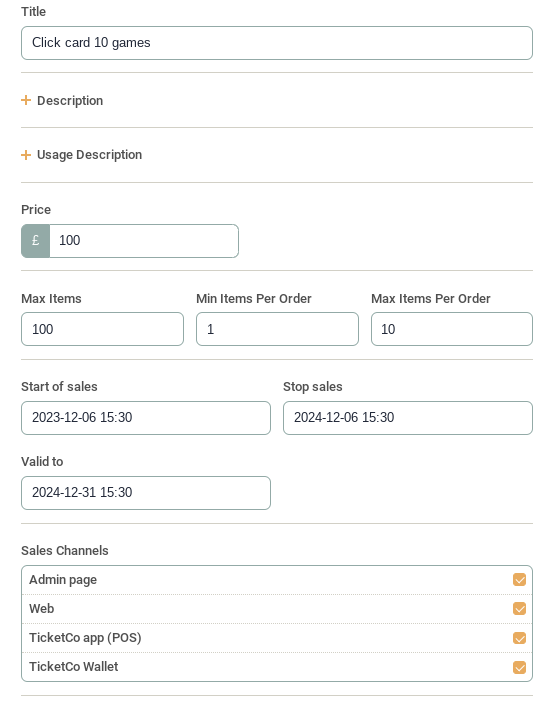This screenshot has height=708, width=555.
Task: Toggle the TicketCo Wallet checkbox
Action: pos(519,667)
